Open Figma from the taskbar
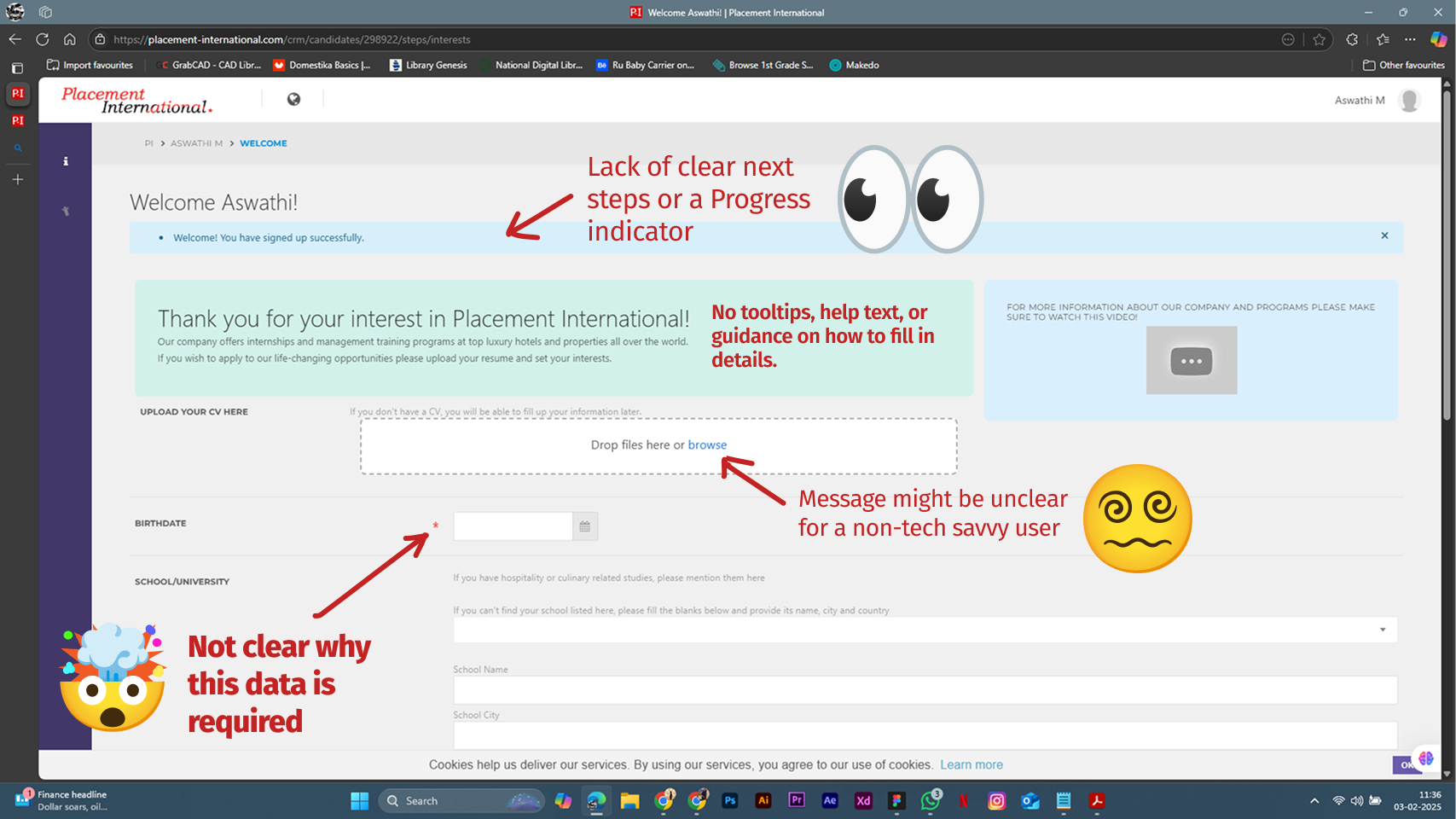 pos(896,800)
